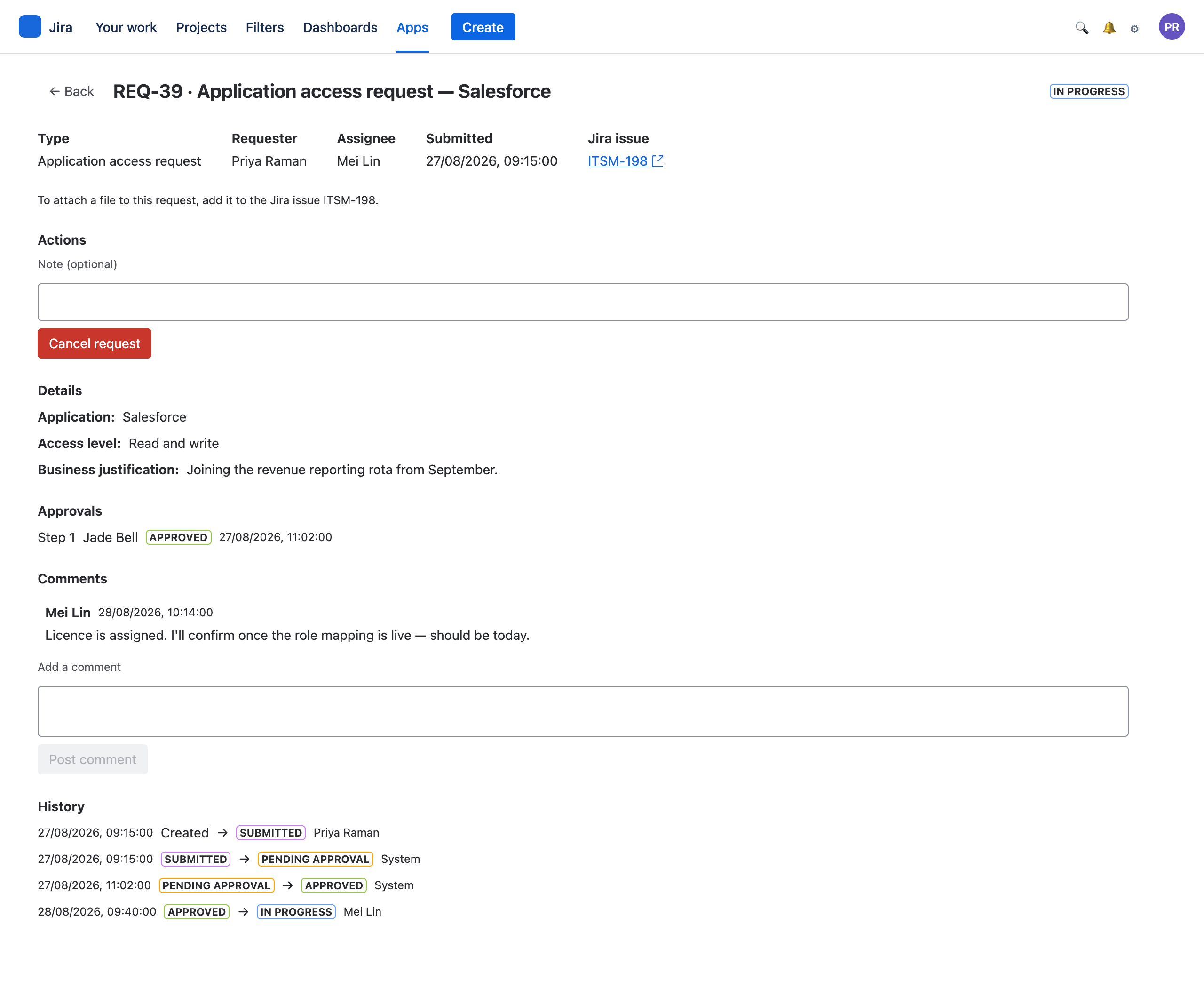Click the Create button
The width and height of the screenshot is (1204, 989).
coord(483,27)
